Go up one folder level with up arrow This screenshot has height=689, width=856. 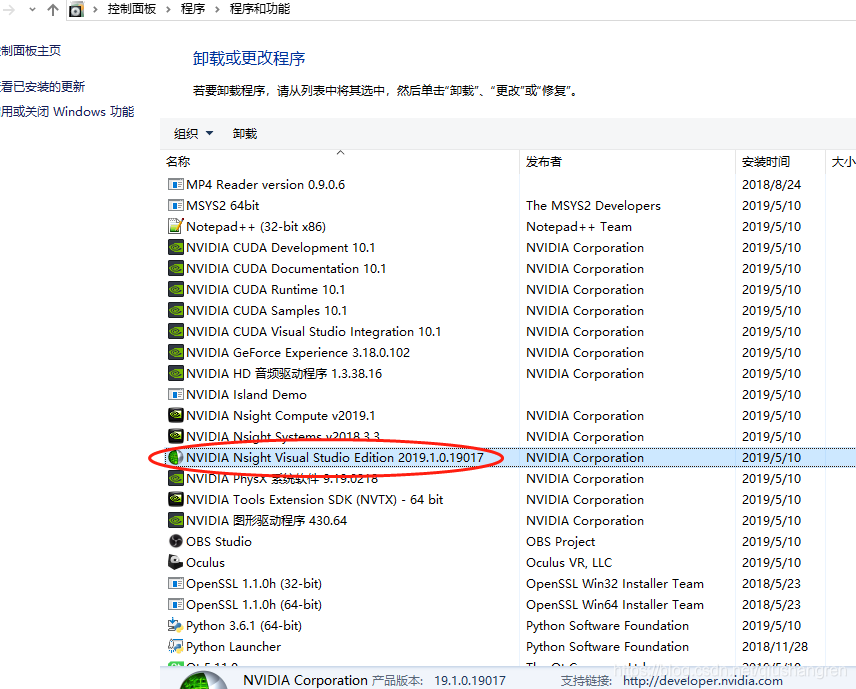[52, 10]
